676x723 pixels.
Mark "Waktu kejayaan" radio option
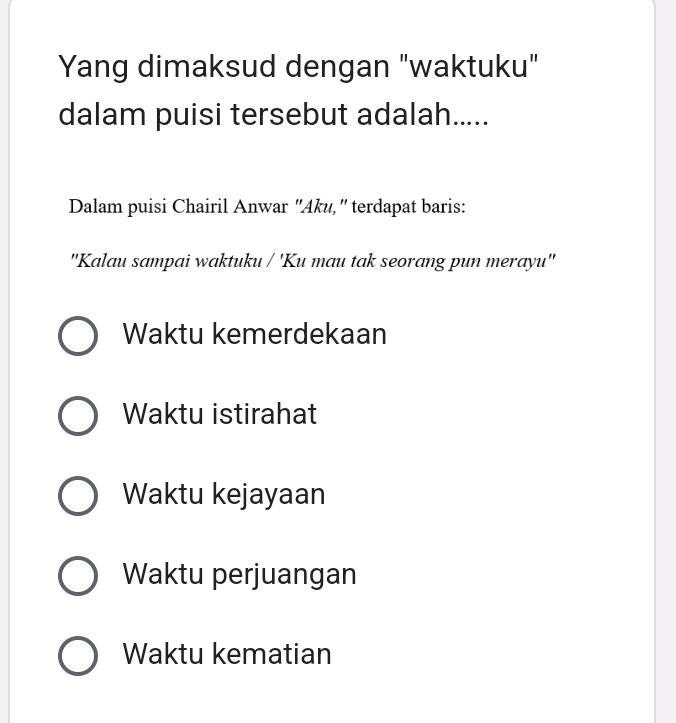78,496
